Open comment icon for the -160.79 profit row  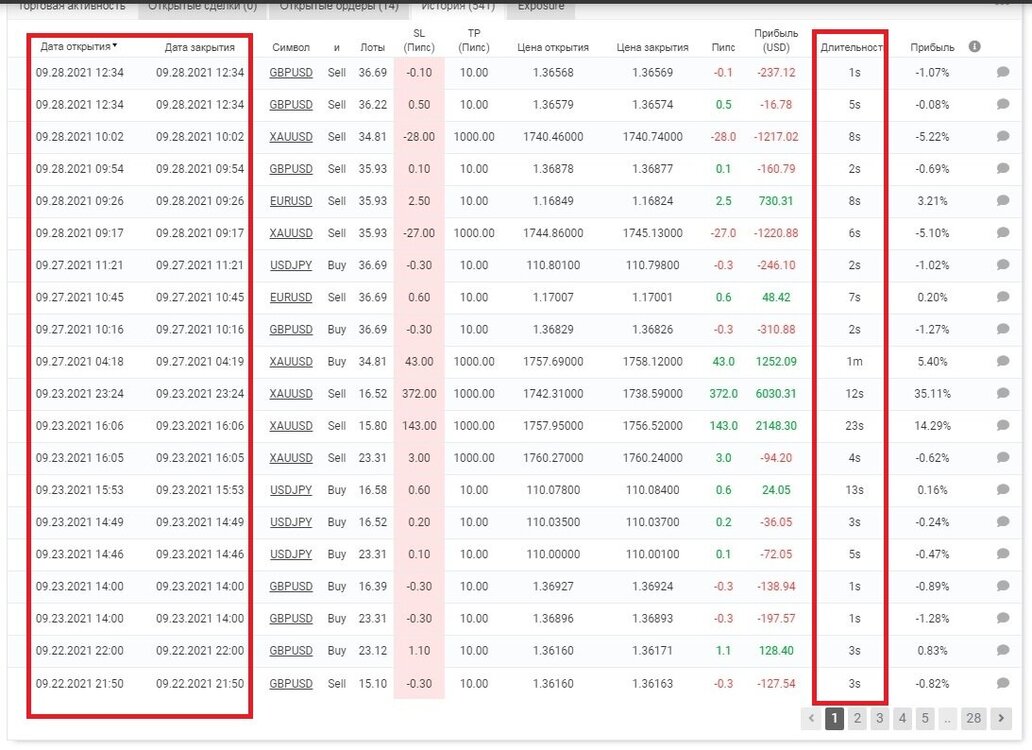tap(1003, 168)
